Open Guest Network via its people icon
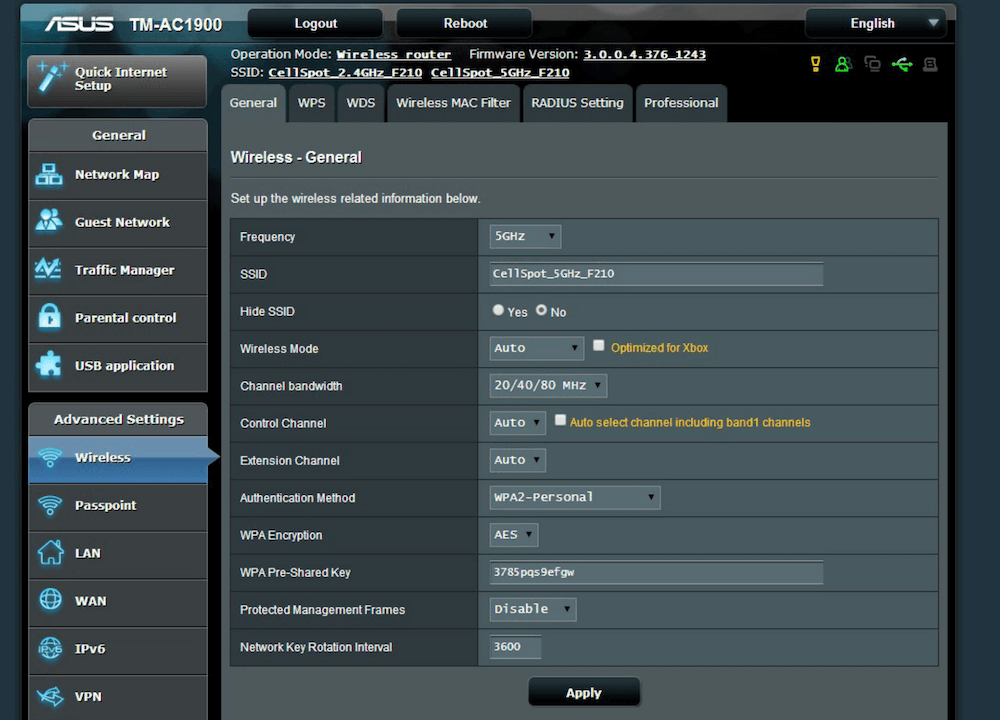1000x720 pixels. (49, 222)
